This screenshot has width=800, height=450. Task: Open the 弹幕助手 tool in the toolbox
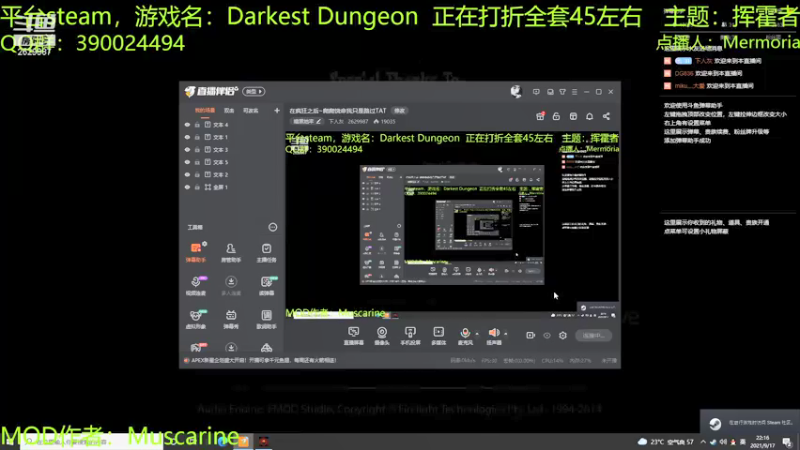point(196,252)
